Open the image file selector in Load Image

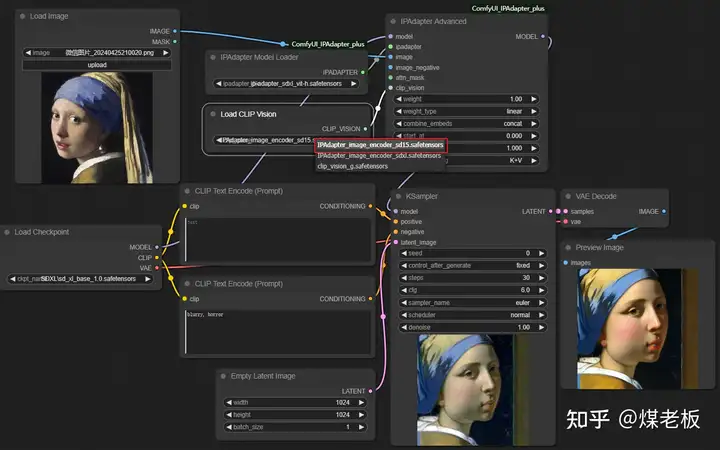(97, 53)
